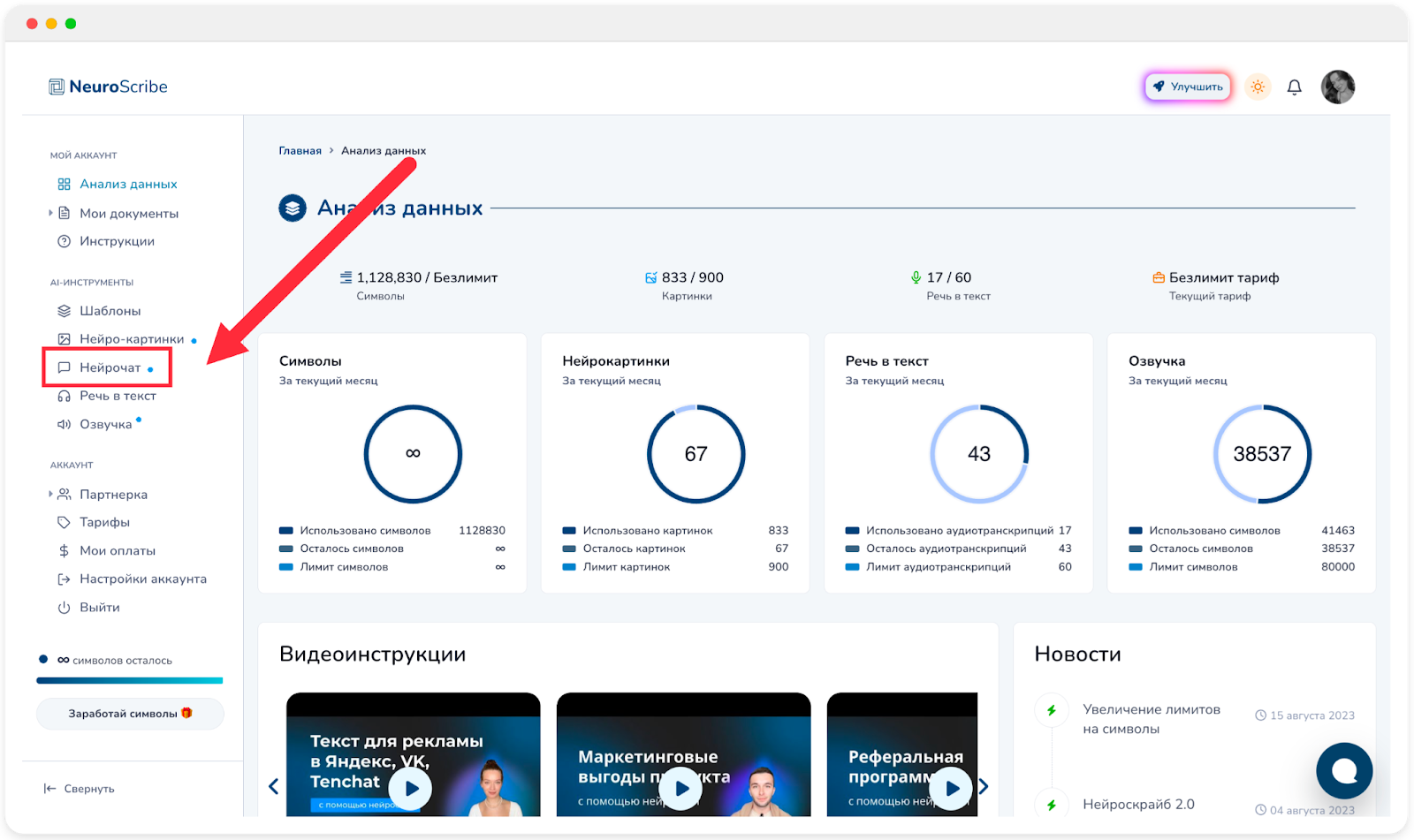Open Мои документы menu item
1414x840 pixels.
coord(129,213)
